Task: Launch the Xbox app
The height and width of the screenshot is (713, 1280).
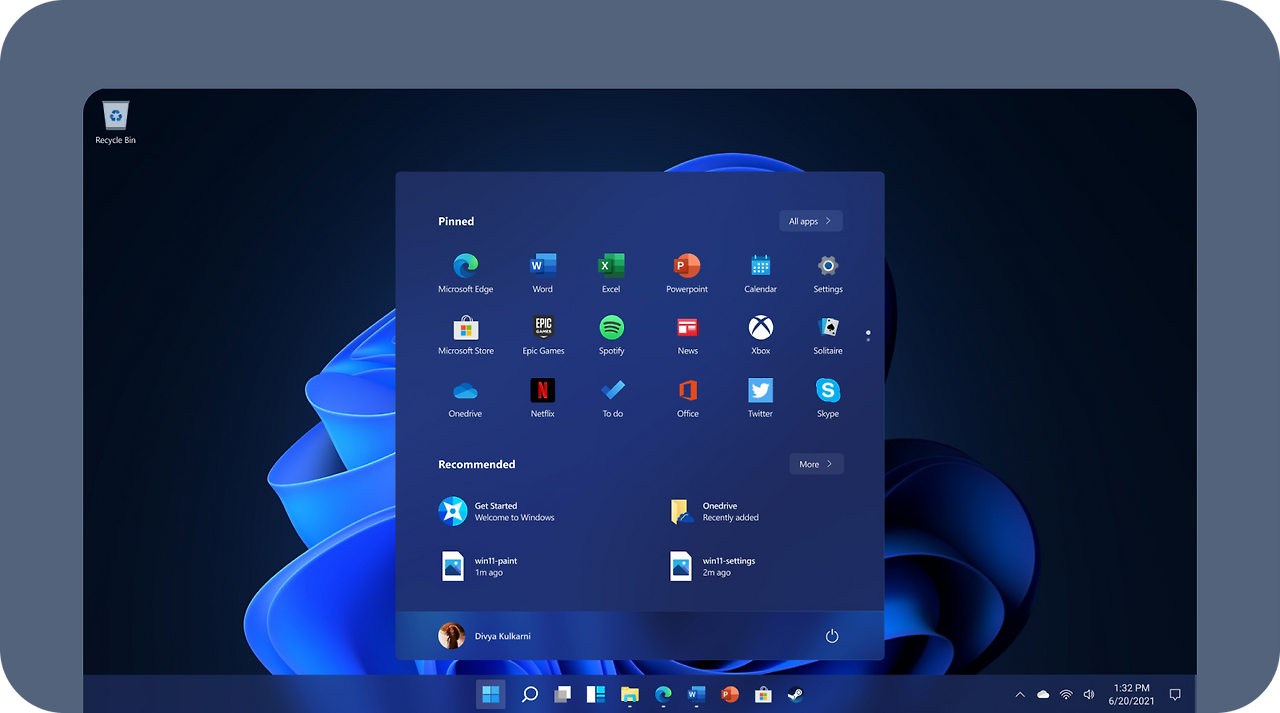Action: pyautogui.click(x=761, y=335)
